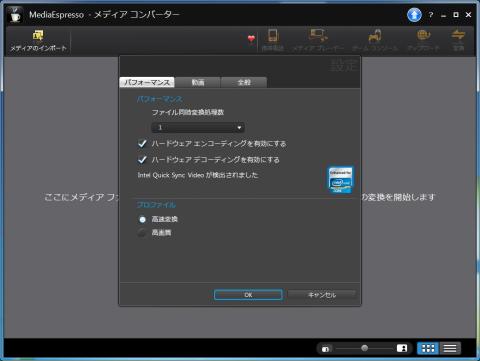Open the パフォーマンス tab
Screen dimensions: 480x361
(147, 82)
